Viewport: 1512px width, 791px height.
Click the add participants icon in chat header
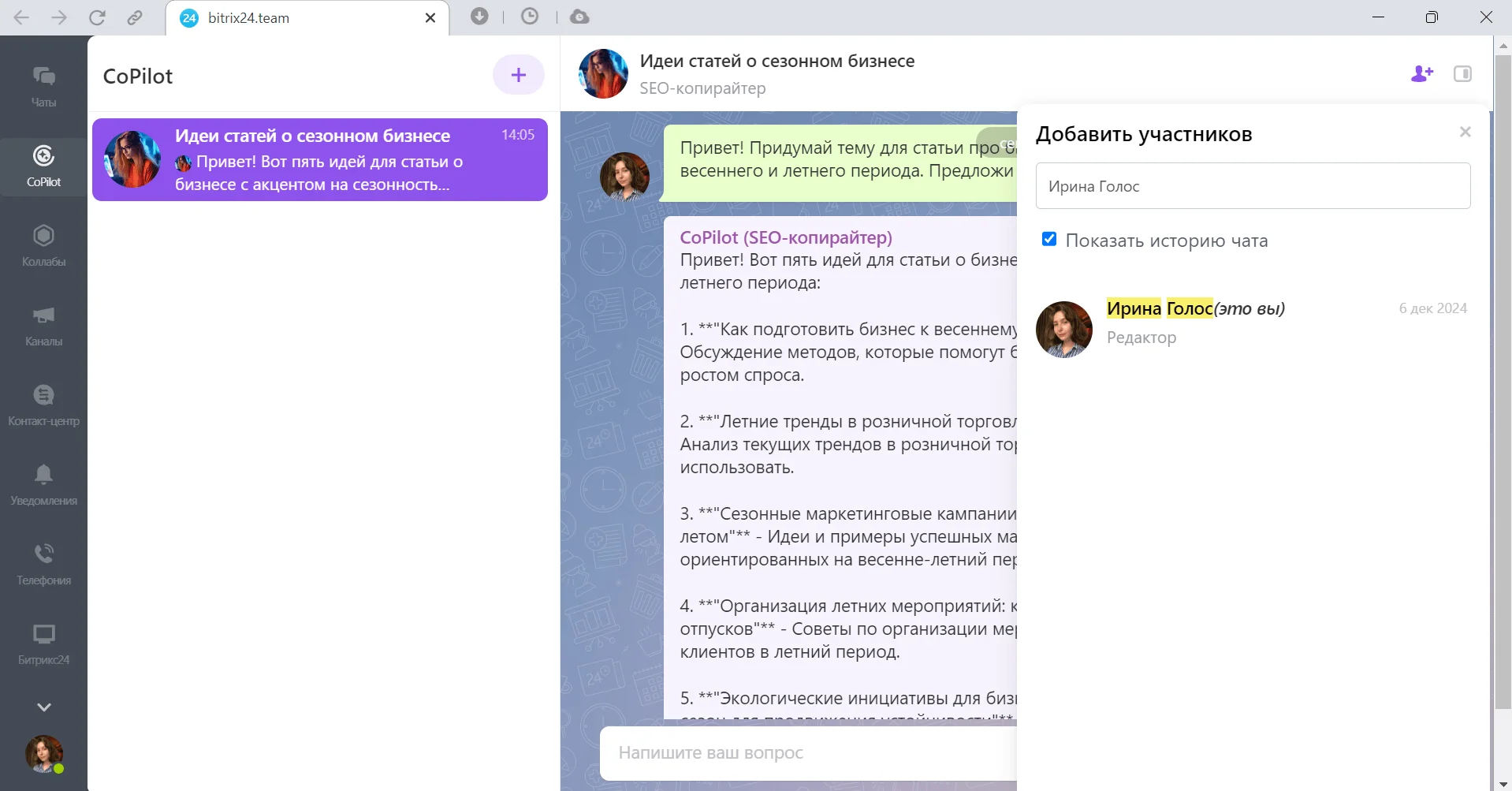(1421, 73)
